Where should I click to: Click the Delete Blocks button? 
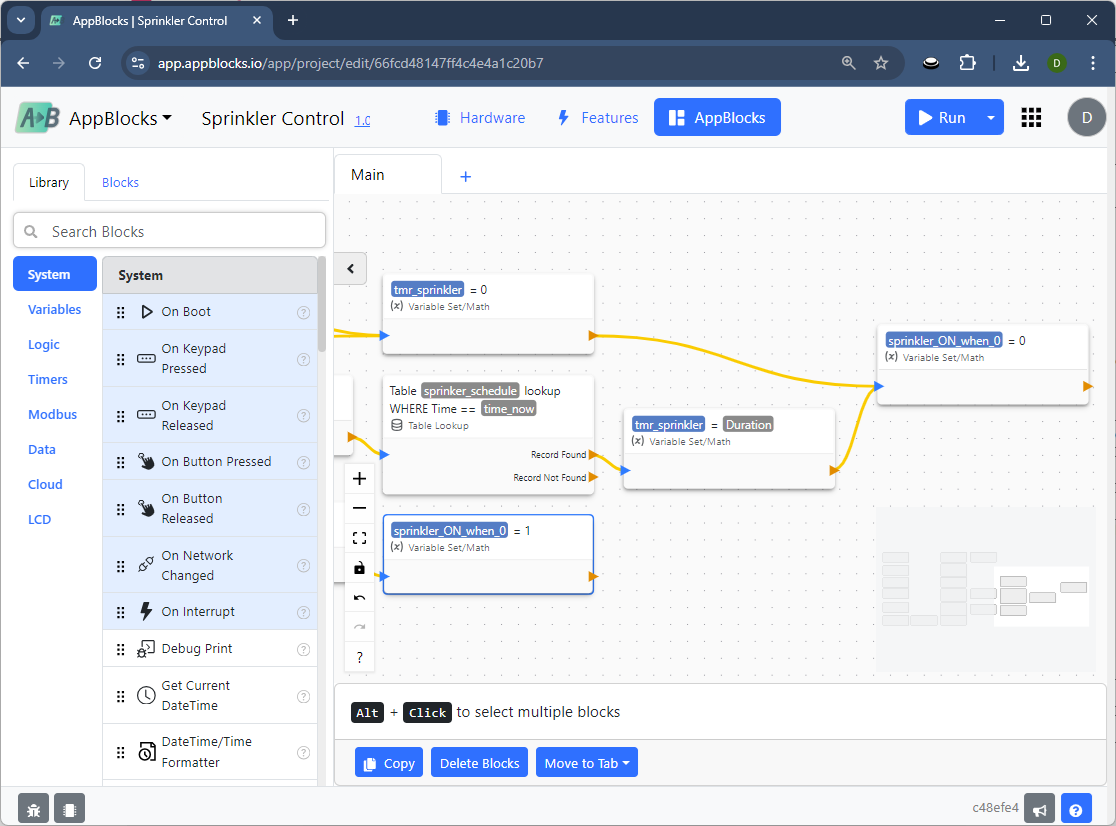[480, 763]
